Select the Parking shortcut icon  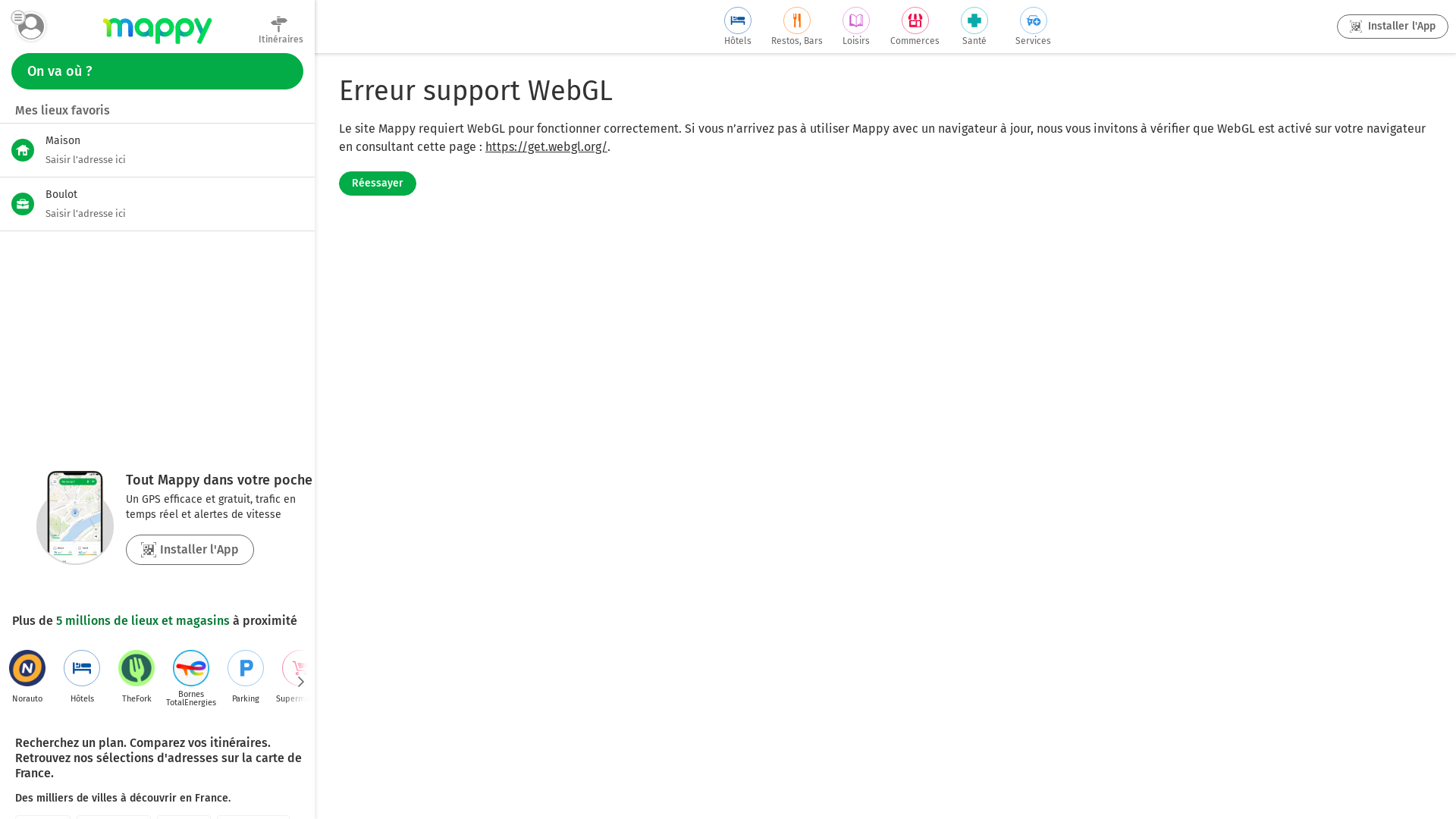(x=246, y=669)
